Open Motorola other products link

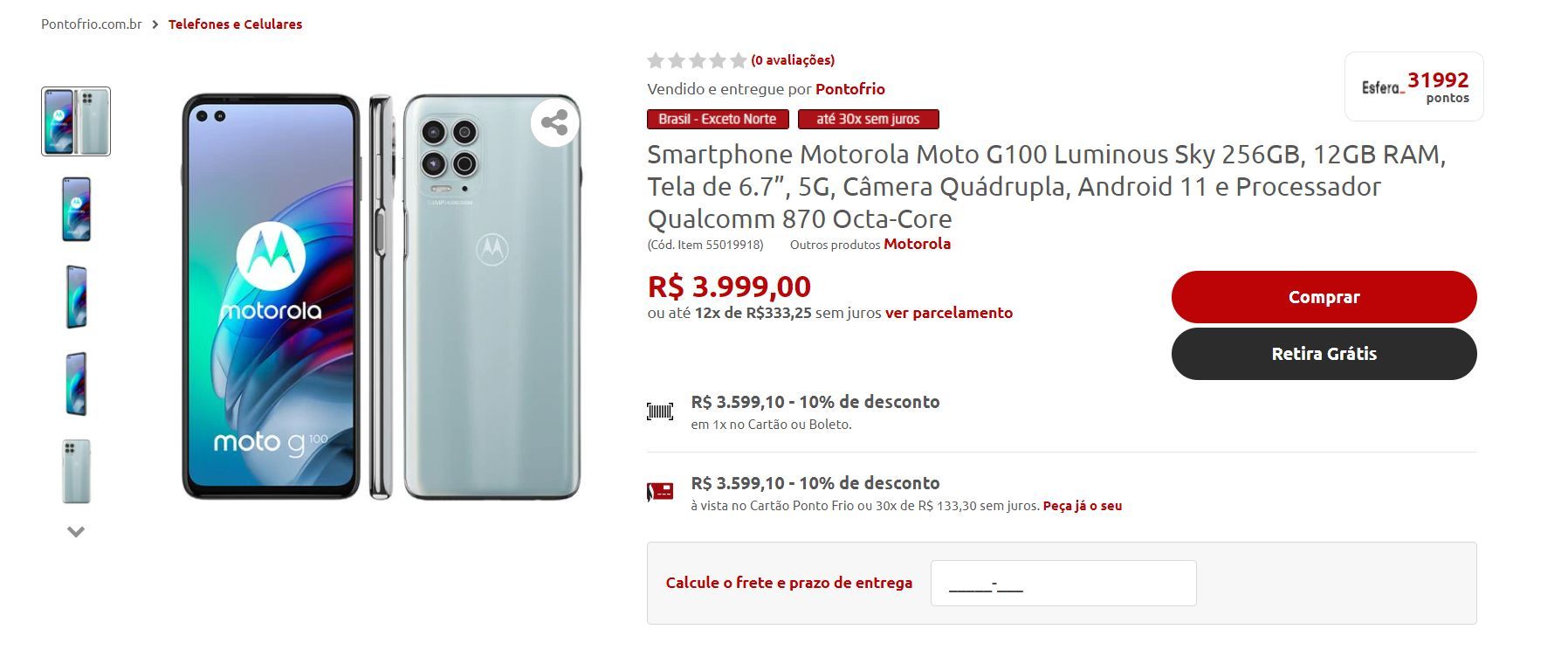pos(918,244)
